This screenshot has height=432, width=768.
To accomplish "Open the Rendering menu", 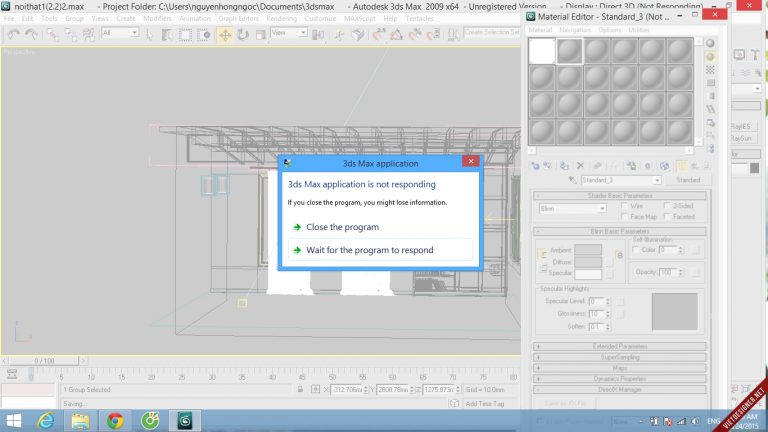I will [282, 19].
